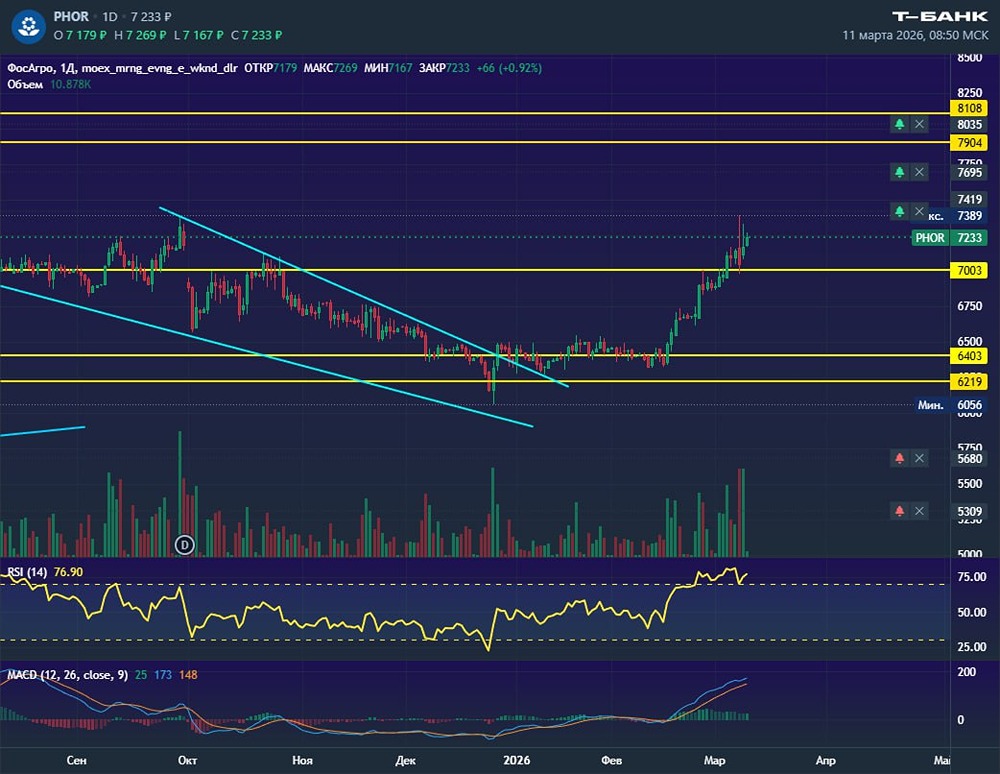This screenshot has width=1000, height=774.
Task: Select the yellow 8108 price level label
Action: pyautogui.click(x=969, y=108)
